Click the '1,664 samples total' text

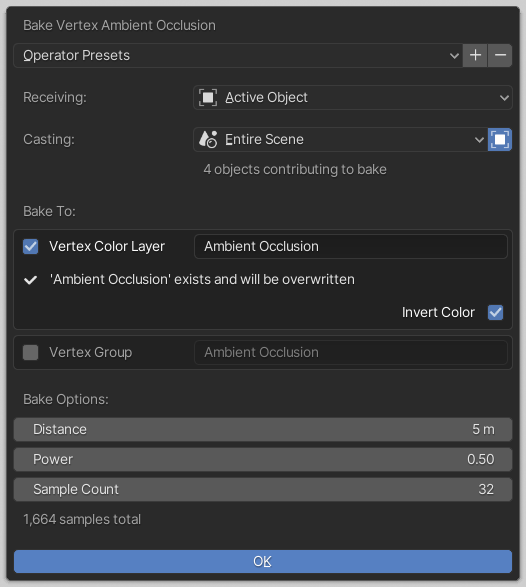(82, 520)
